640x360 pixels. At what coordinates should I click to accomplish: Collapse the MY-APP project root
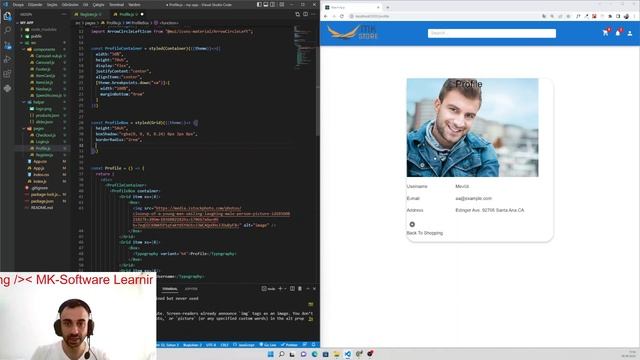(x=27, y=23)
